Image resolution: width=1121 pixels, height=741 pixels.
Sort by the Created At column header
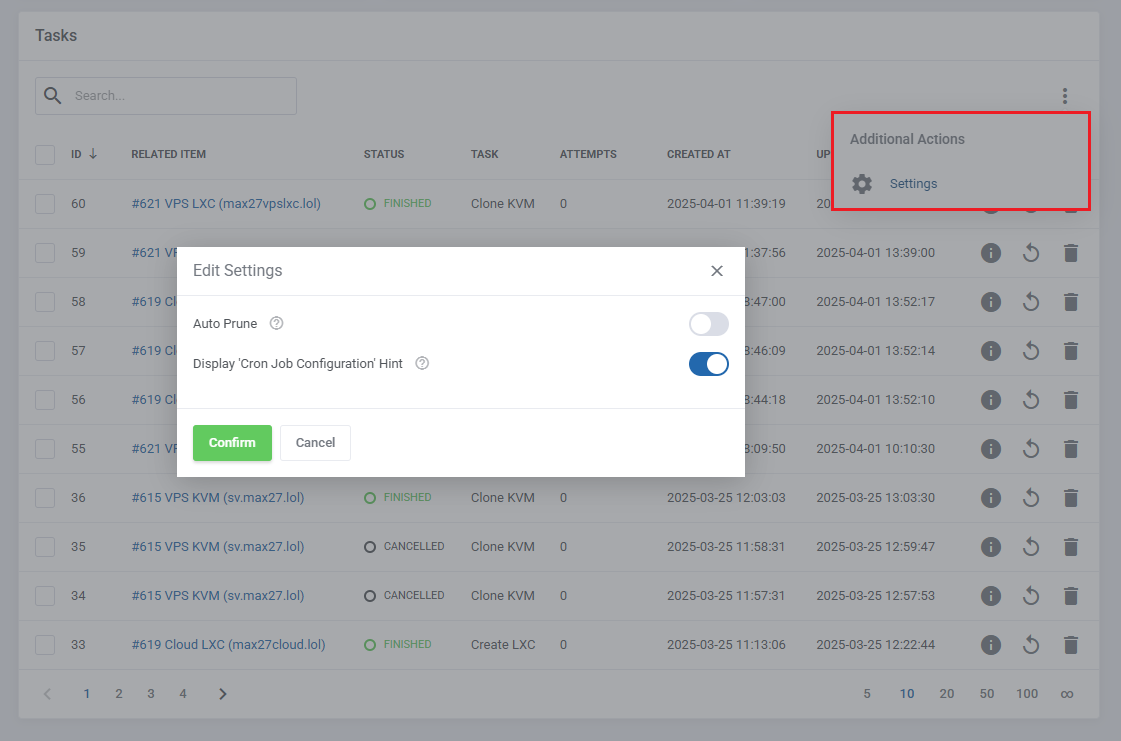point(698,154)
